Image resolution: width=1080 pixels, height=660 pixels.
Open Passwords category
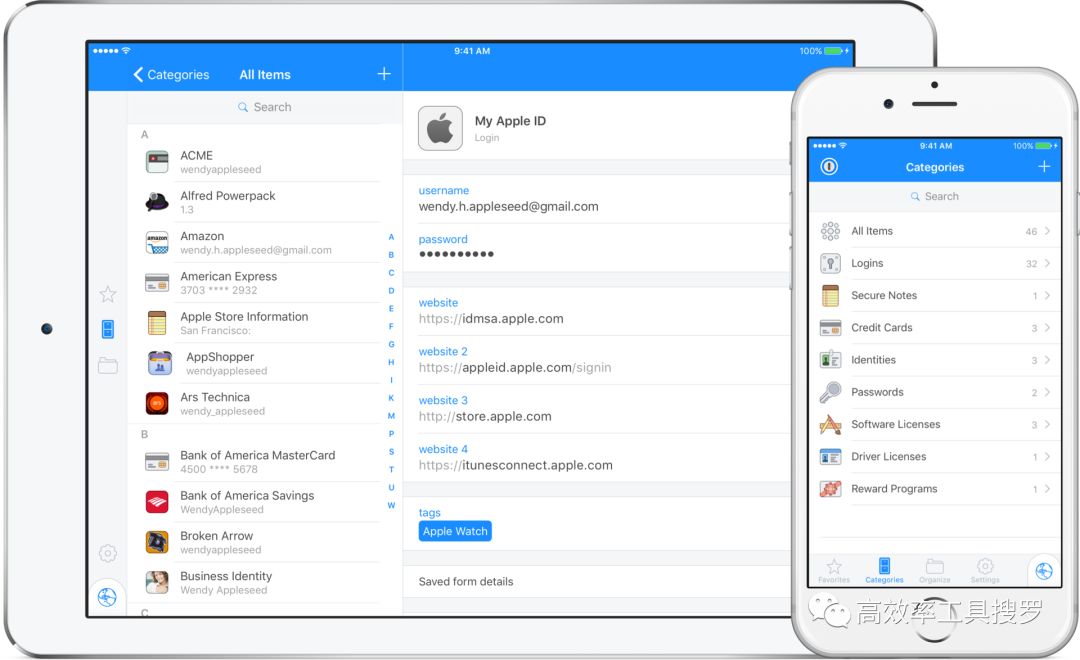935,392
